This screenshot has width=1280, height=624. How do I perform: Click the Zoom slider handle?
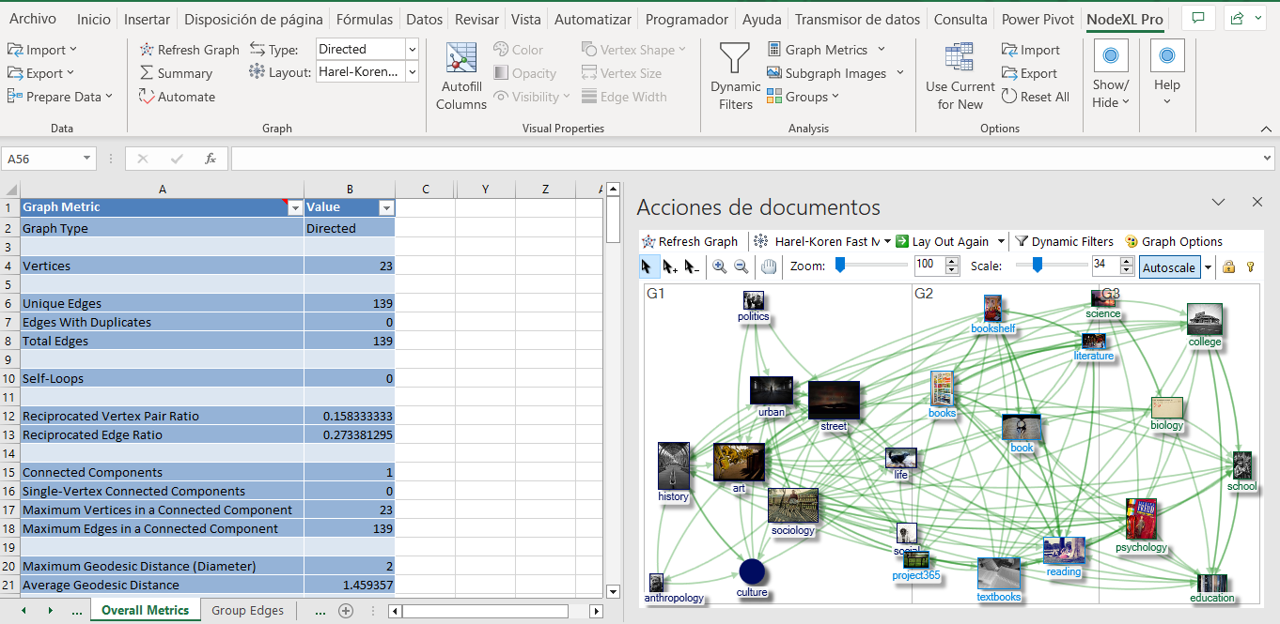click(841, 265)
